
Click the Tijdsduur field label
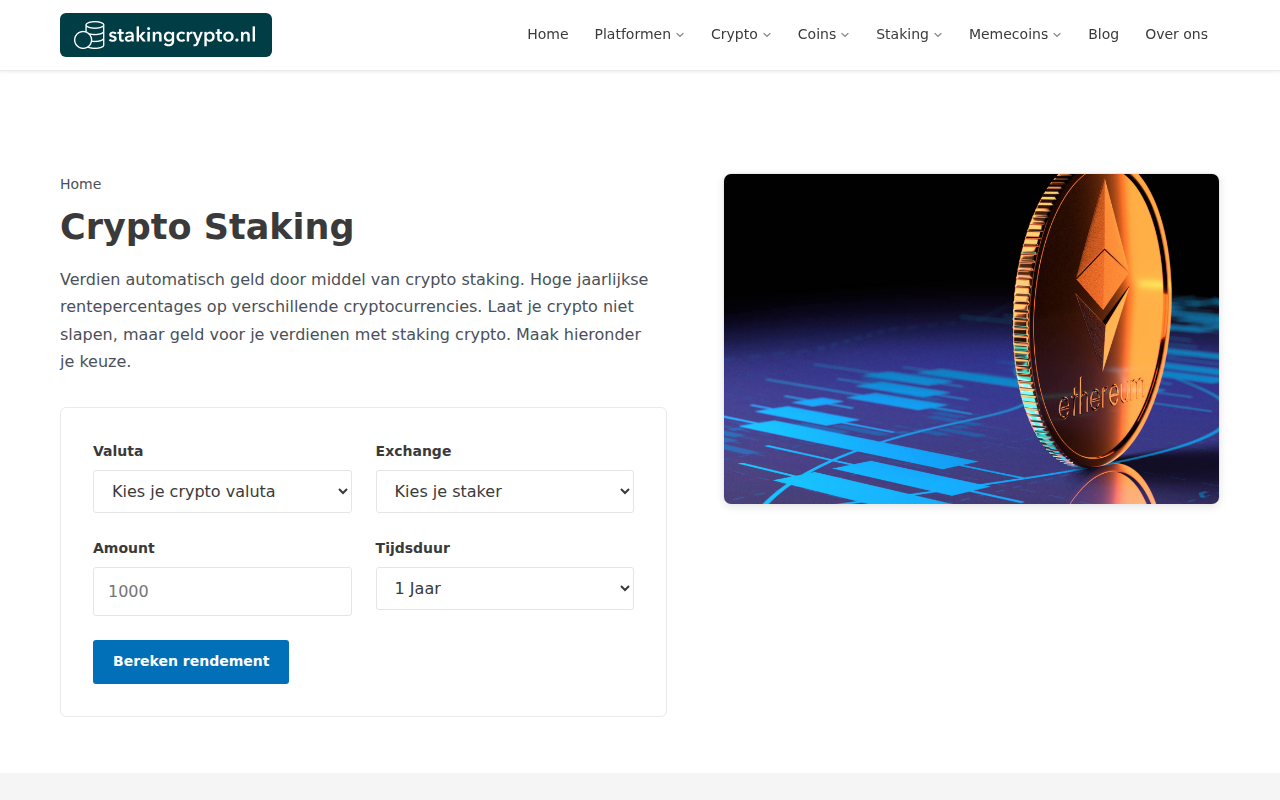tap(413, 548)
